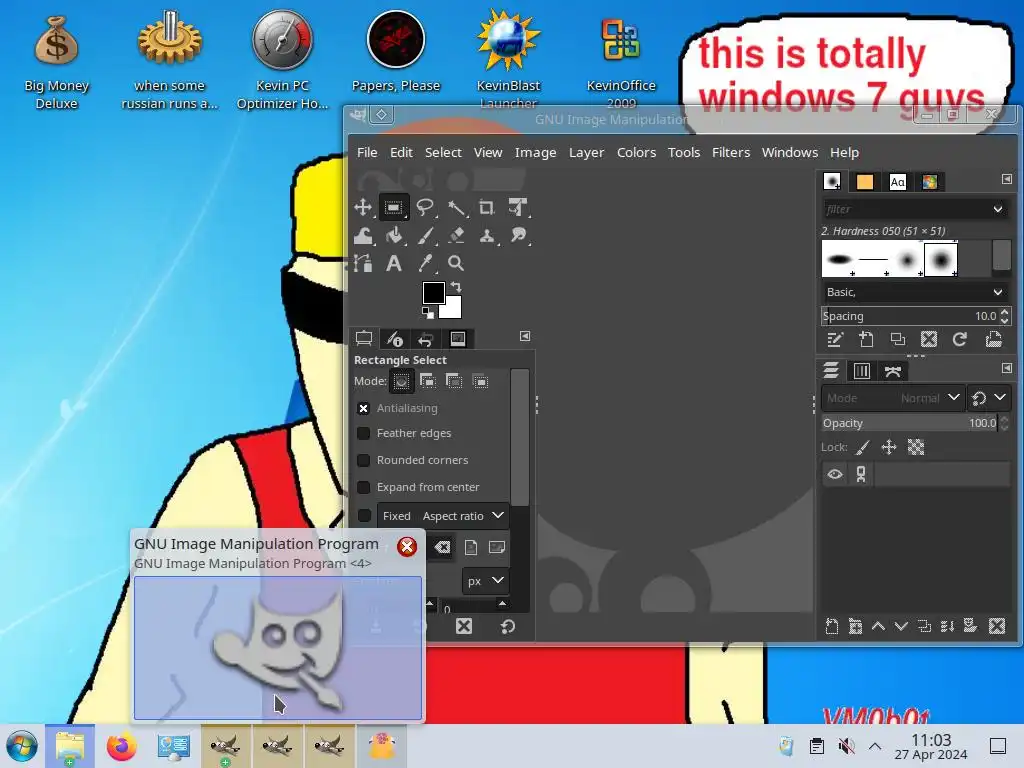Switch to the Patterns tab
Image resolution: width=1024 pixels, height=768 pixels.
tap(865, 182)
